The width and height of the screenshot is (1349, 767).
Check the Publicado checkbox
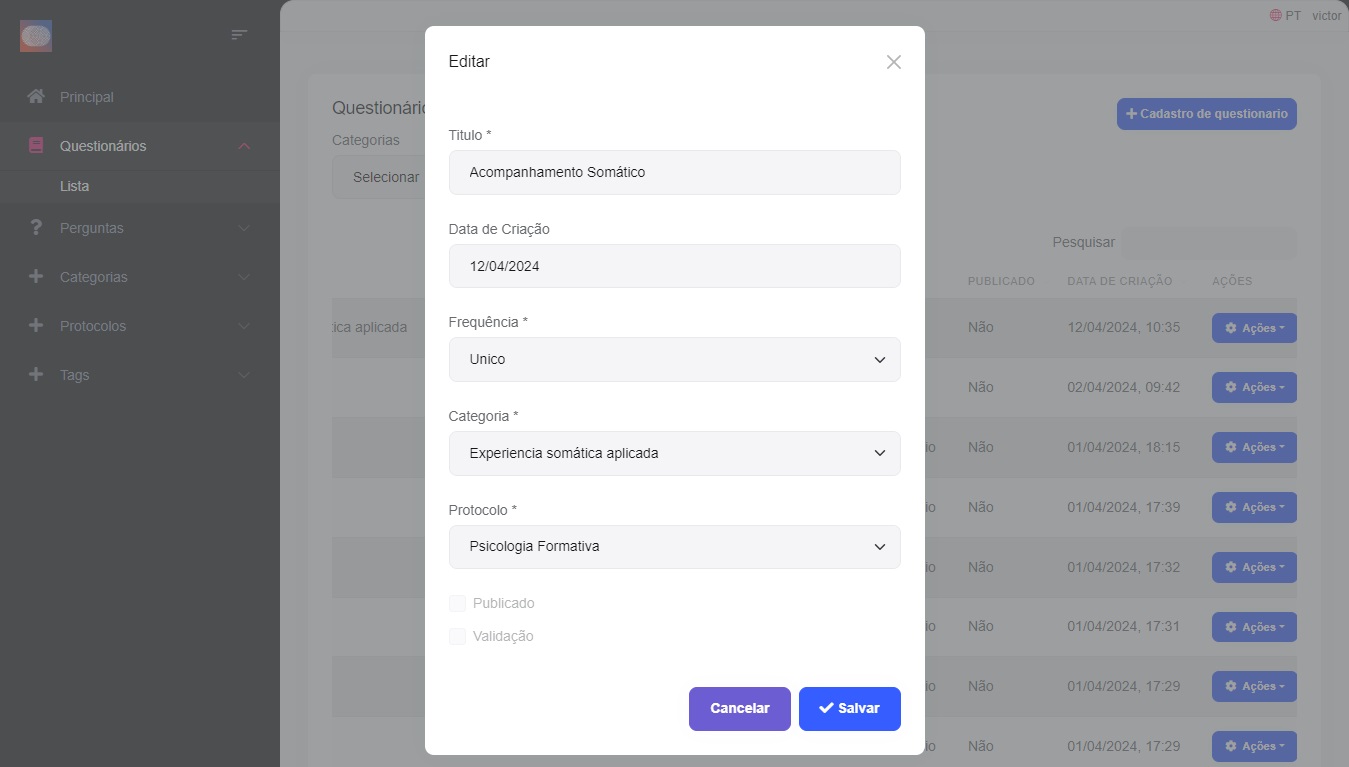(458, 603)
